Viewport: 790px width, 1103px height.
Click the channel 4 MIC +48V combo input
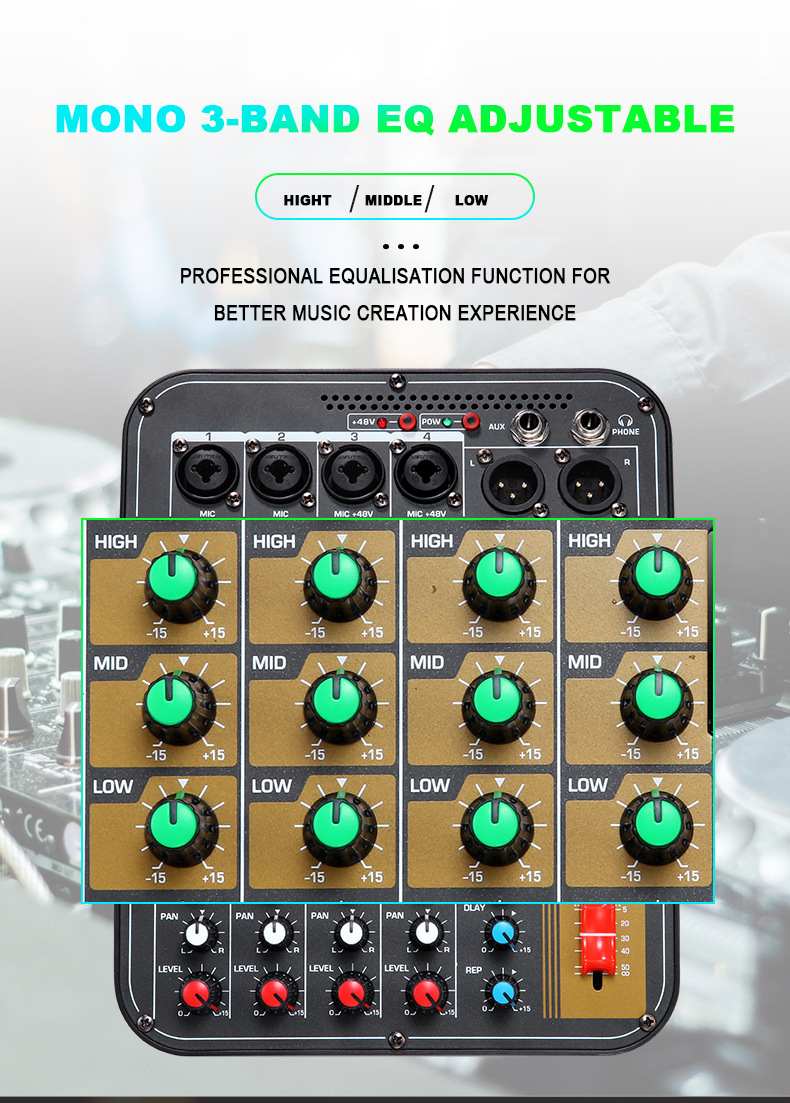[x=426, y=475]
